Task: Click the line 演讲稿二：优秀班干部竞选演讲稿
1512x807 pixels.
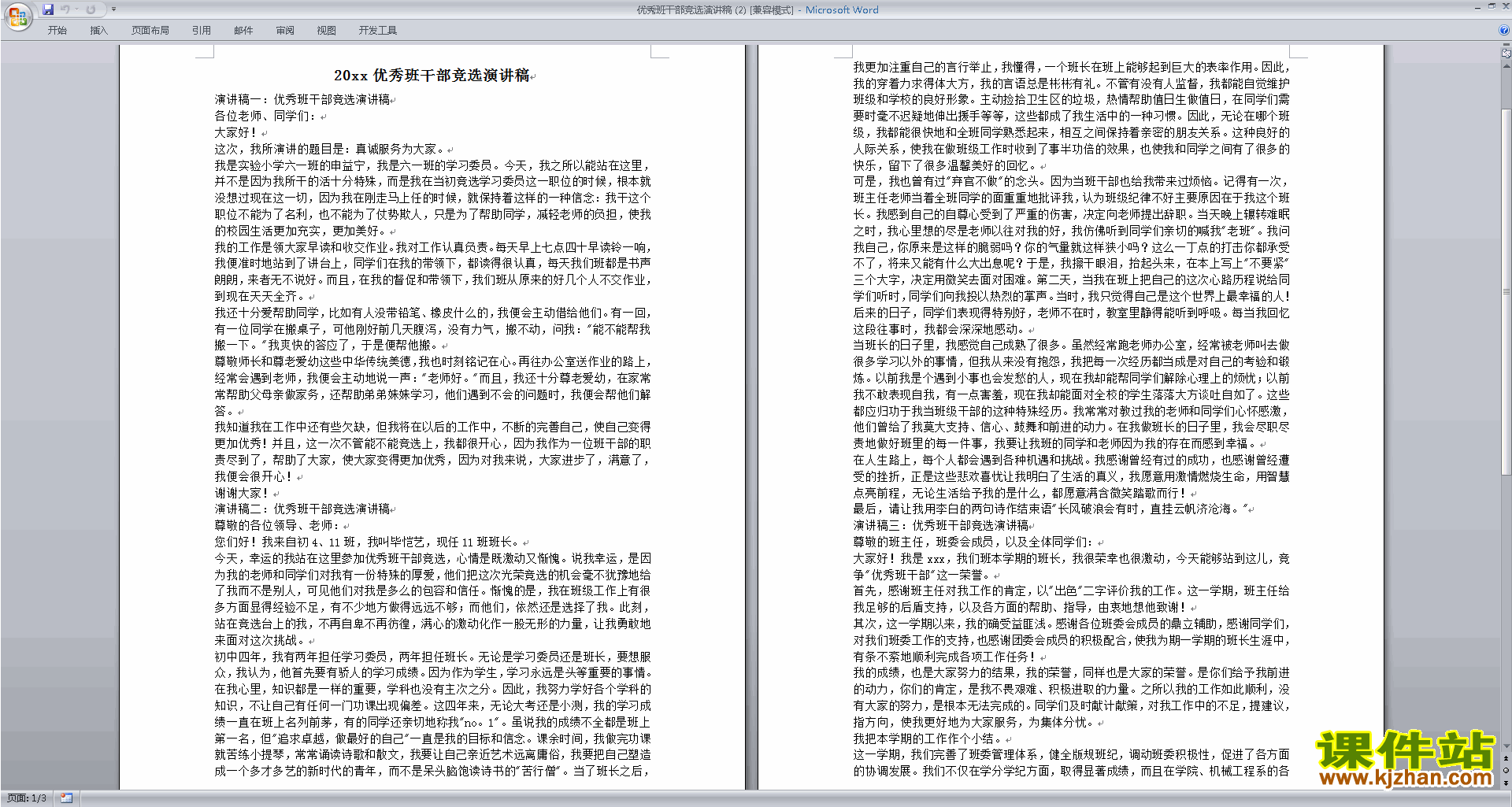Action: pyautogui.click(x=302, y=509)
